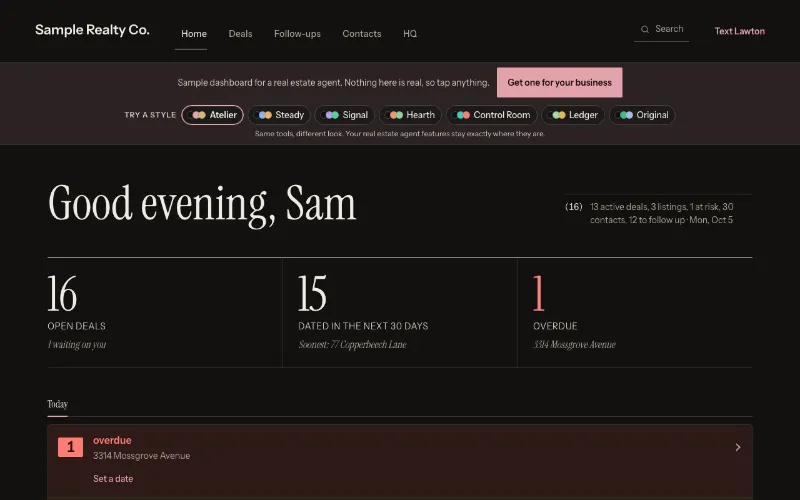800x500 pixels.
Task: Switch to the Original style
Action: (x=642, y=115)
